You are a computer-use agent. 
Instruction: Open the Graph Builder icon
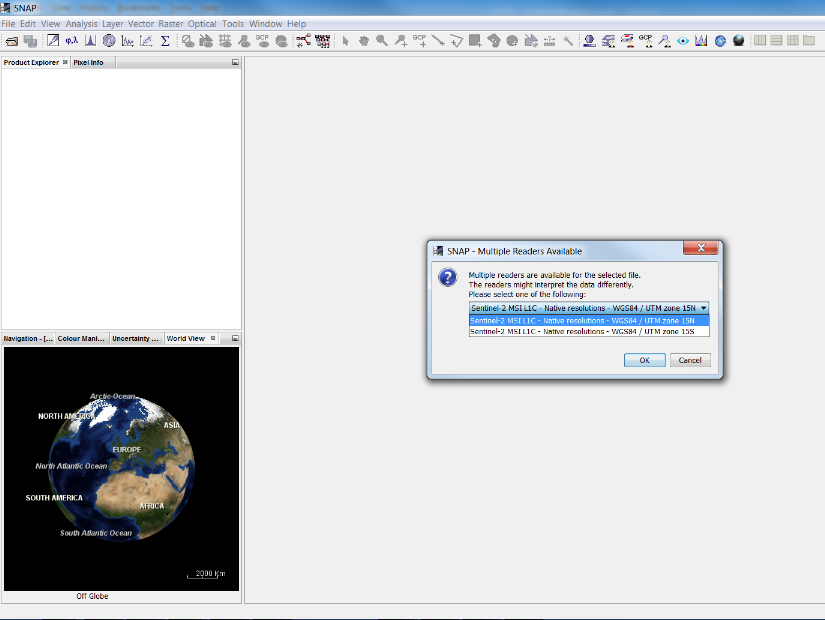[304, 41]
